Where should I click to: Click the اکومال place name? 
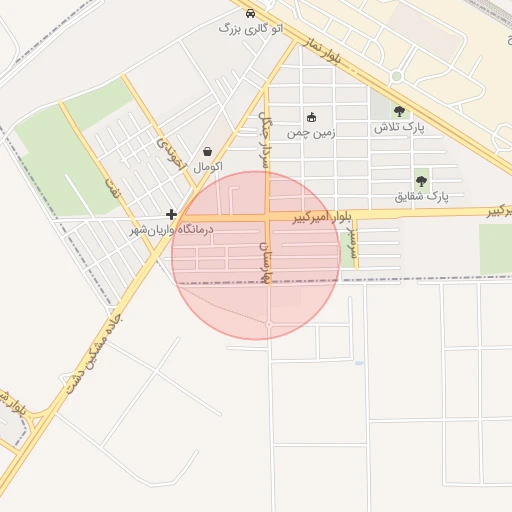(208, 167)
